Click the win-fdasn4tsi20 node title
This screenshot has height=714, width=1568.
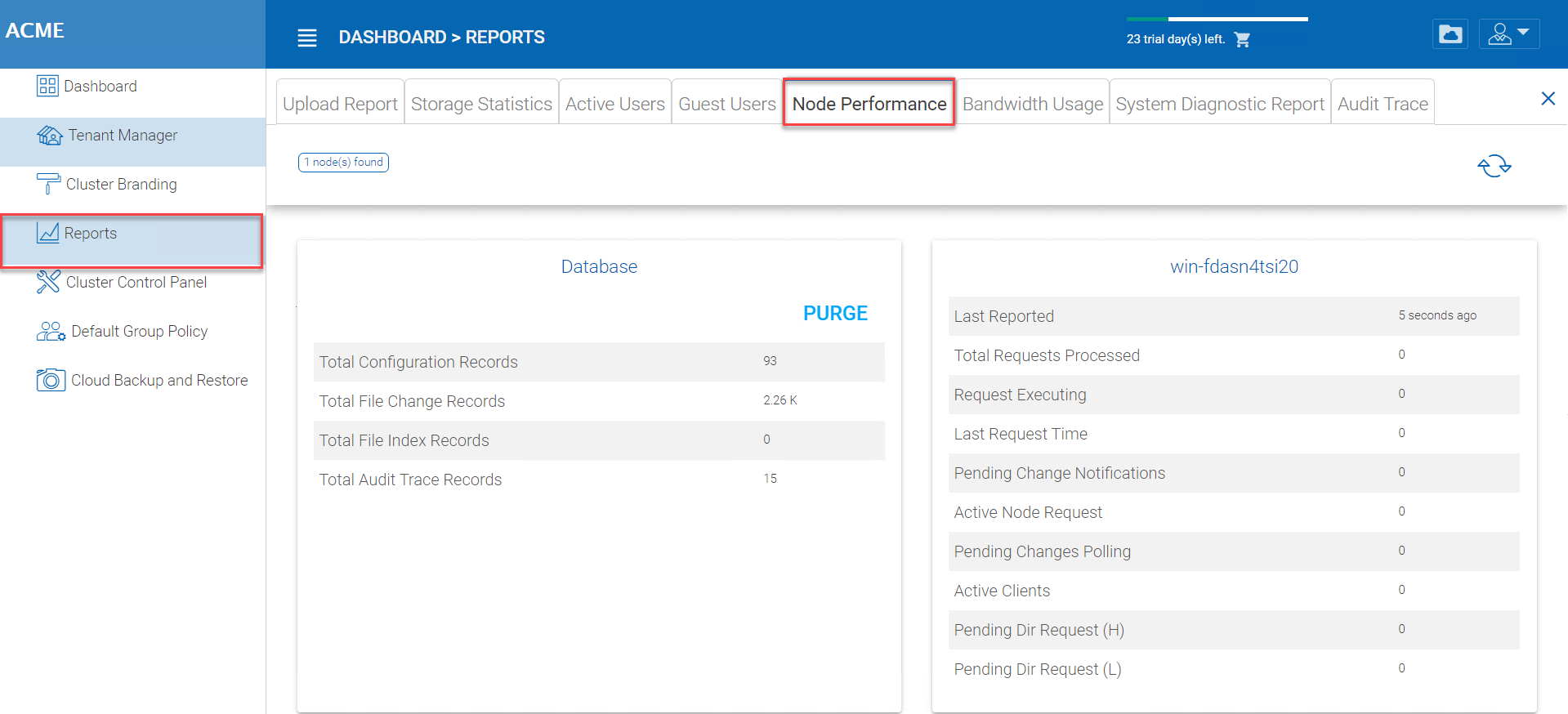coord(1234,266)
